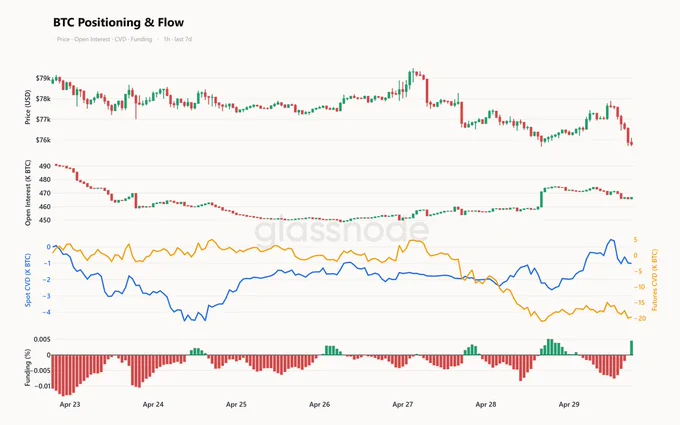Viewport: 680px width, 425px height.
Task: Click the Apr 29 date label
Action: point(569,404)
